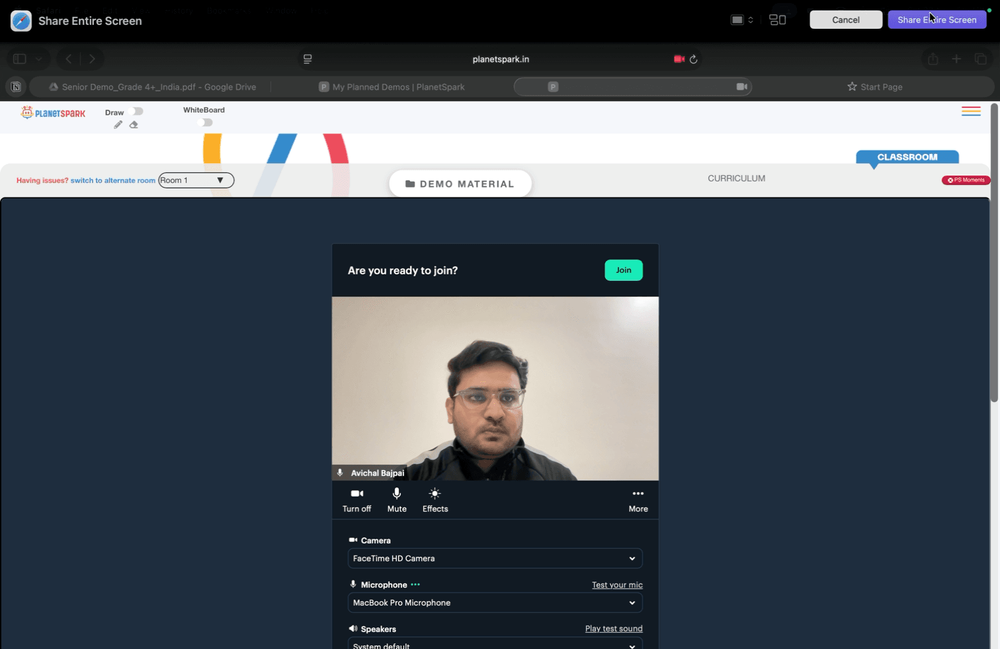Click the webcam video preview
This screenshot has width=1000, height=649.
(x=495, y=388)
